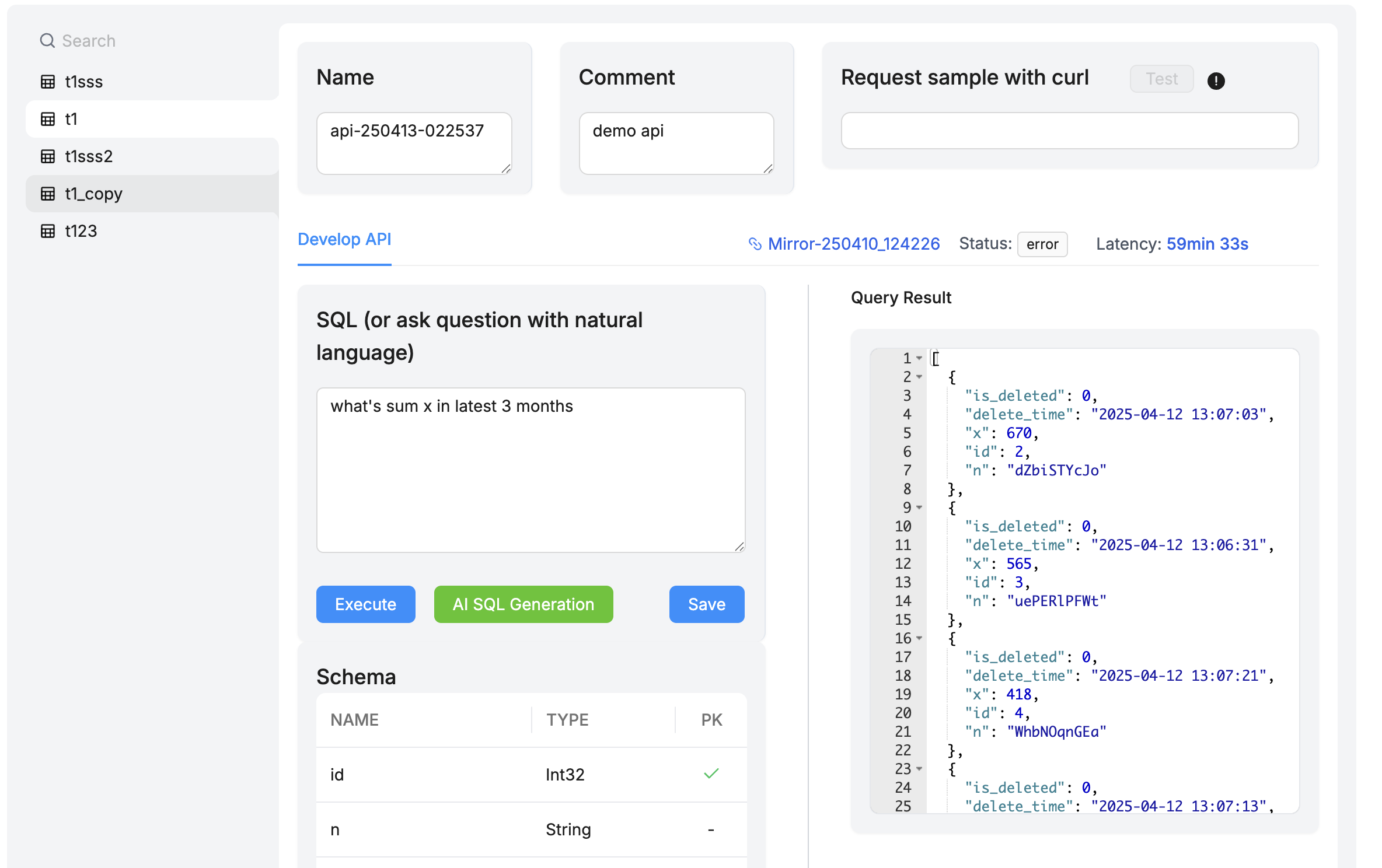Click the Latency value 59min 33s
1382x868 pixels.
(1207, 244)
